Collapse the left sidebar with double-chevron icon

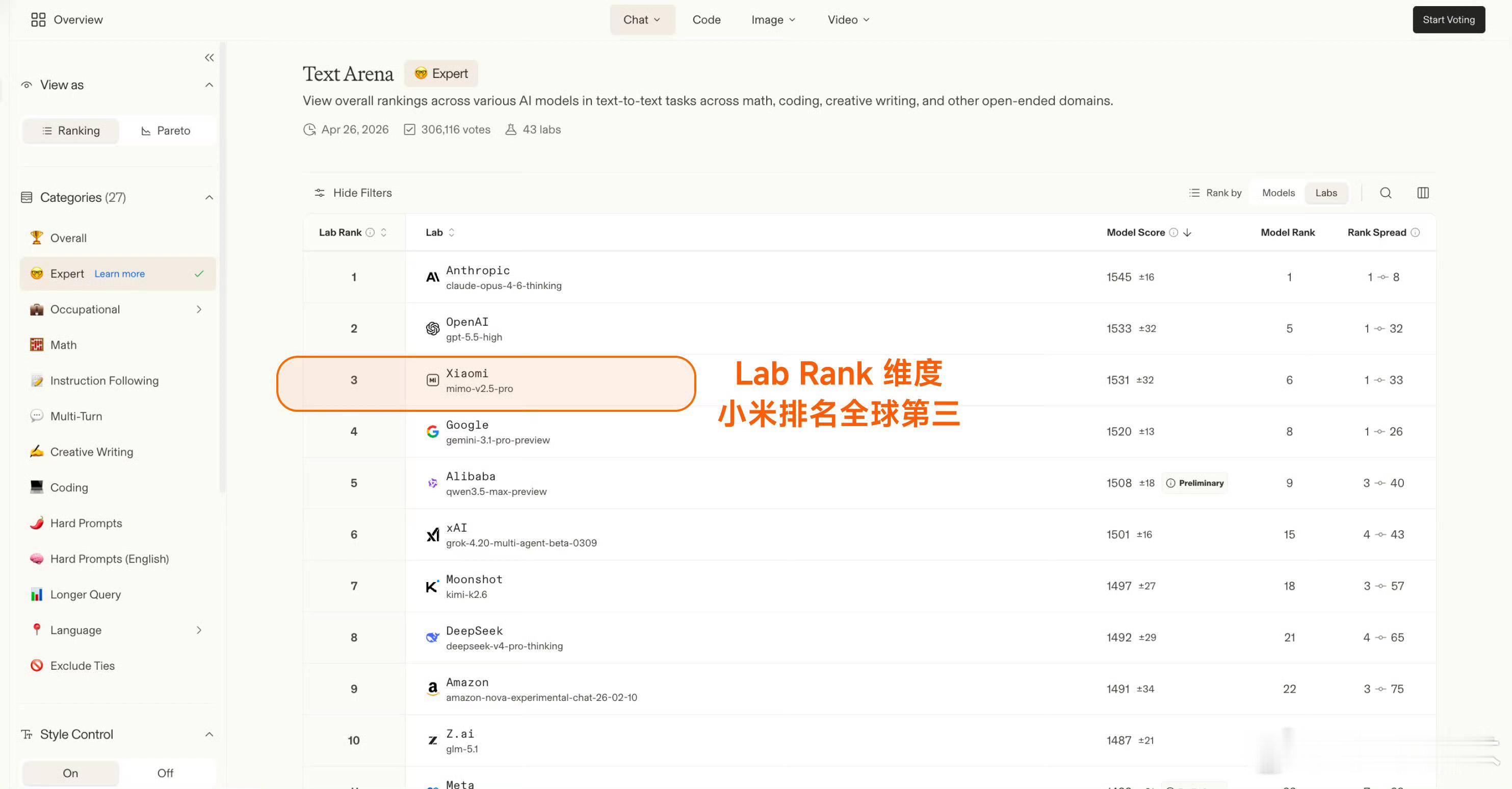[209, 58]
